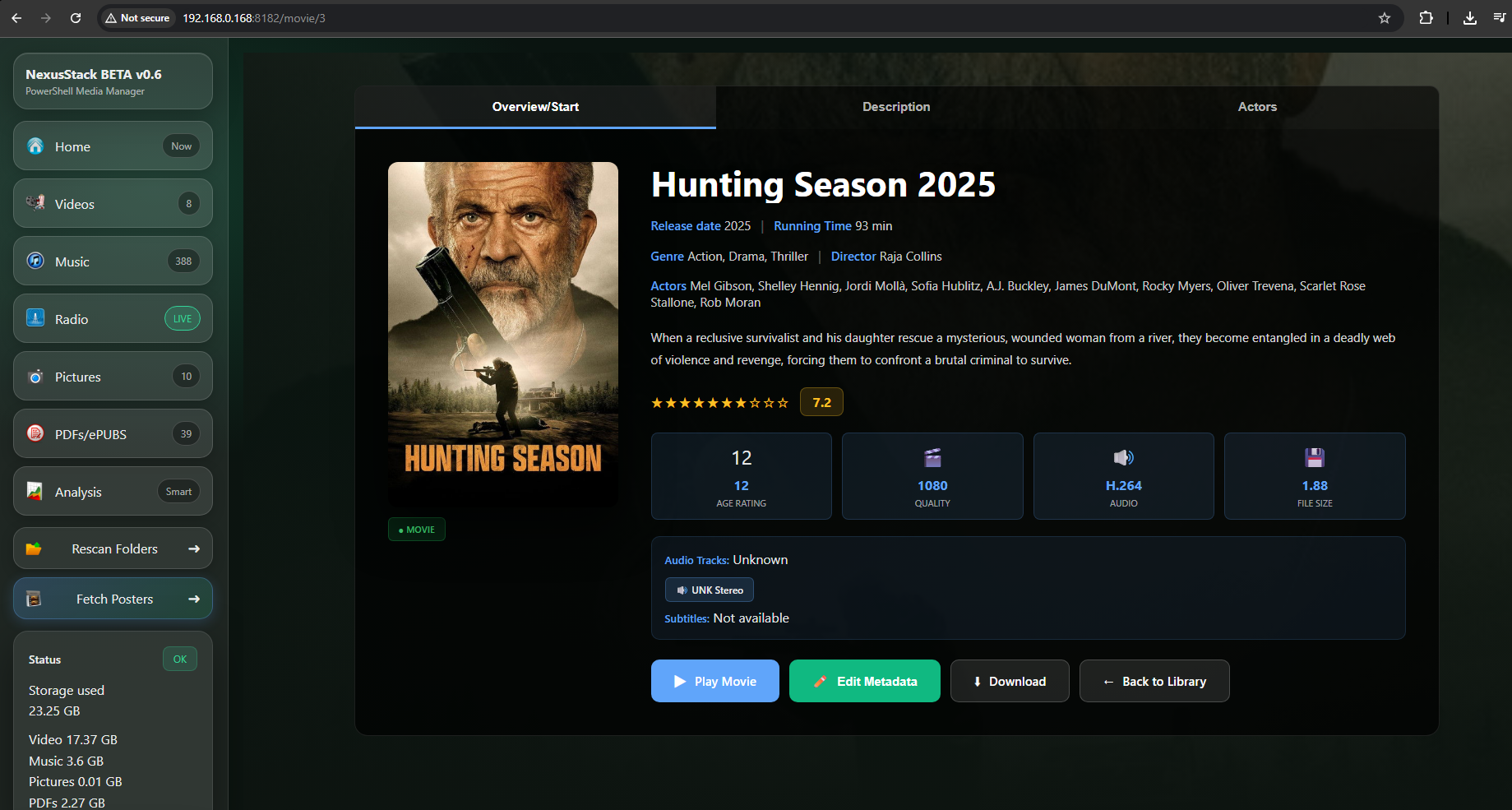The image size is (1512, 810).
Task: Click the Radio icon in sidebar
Action: [x=35, y=318]
